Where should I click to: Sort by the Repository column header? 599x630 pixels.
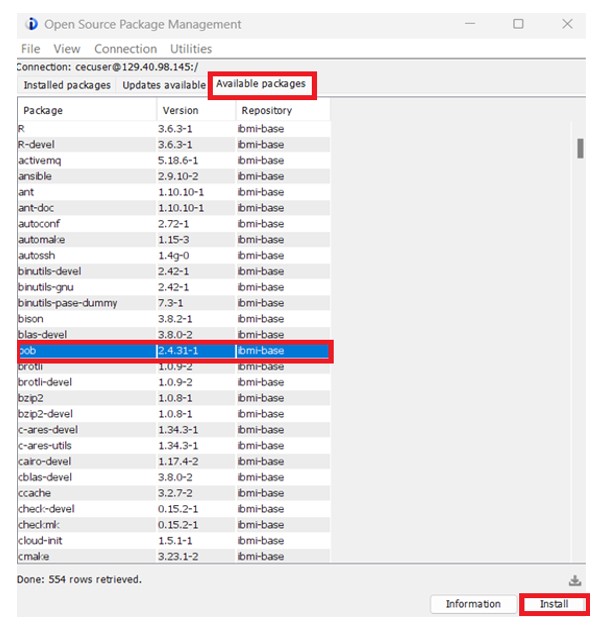[283, 110]
